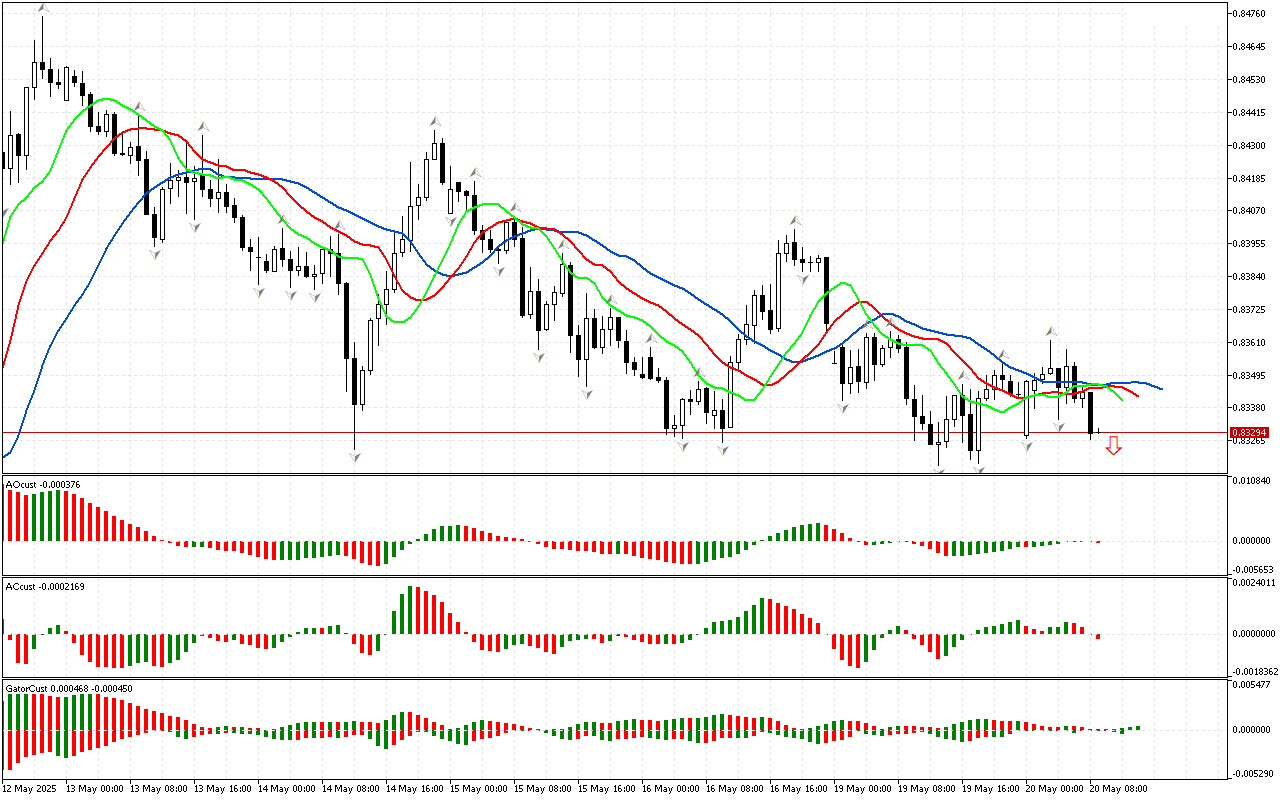Screen dimensions: 1280x800
Task: Click the right end of blue Alligator line
Action: click(x=1160, y=389)
